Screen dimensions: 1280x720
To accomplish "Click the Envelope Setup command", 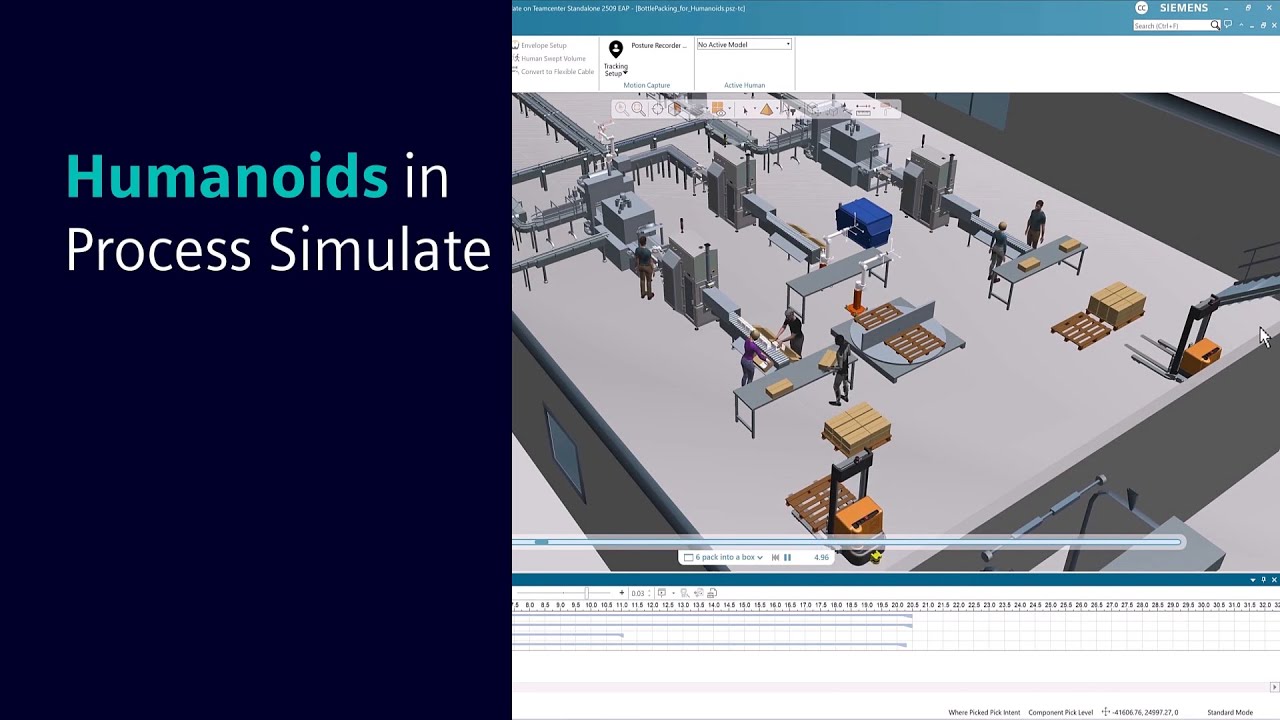I will pyautogui.click(x=540, y=45).
